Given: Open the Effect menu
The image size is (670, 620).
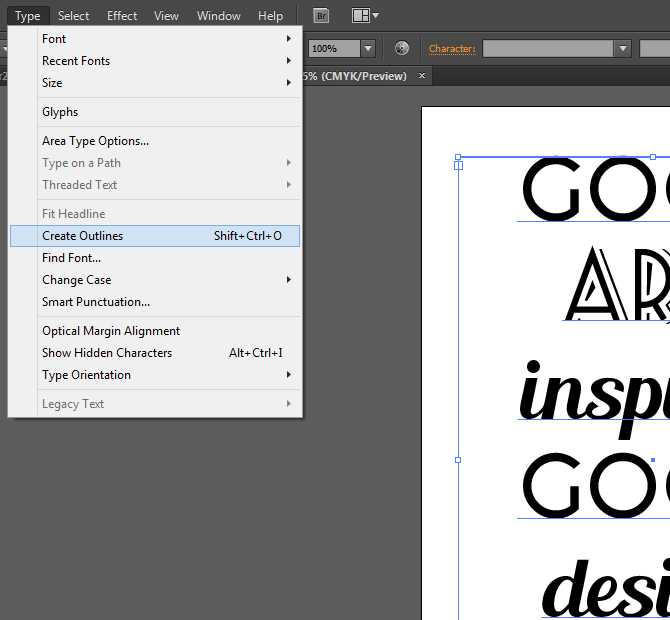Looking at the screenshot, I should pyautogui.click(x=122, y=16).
